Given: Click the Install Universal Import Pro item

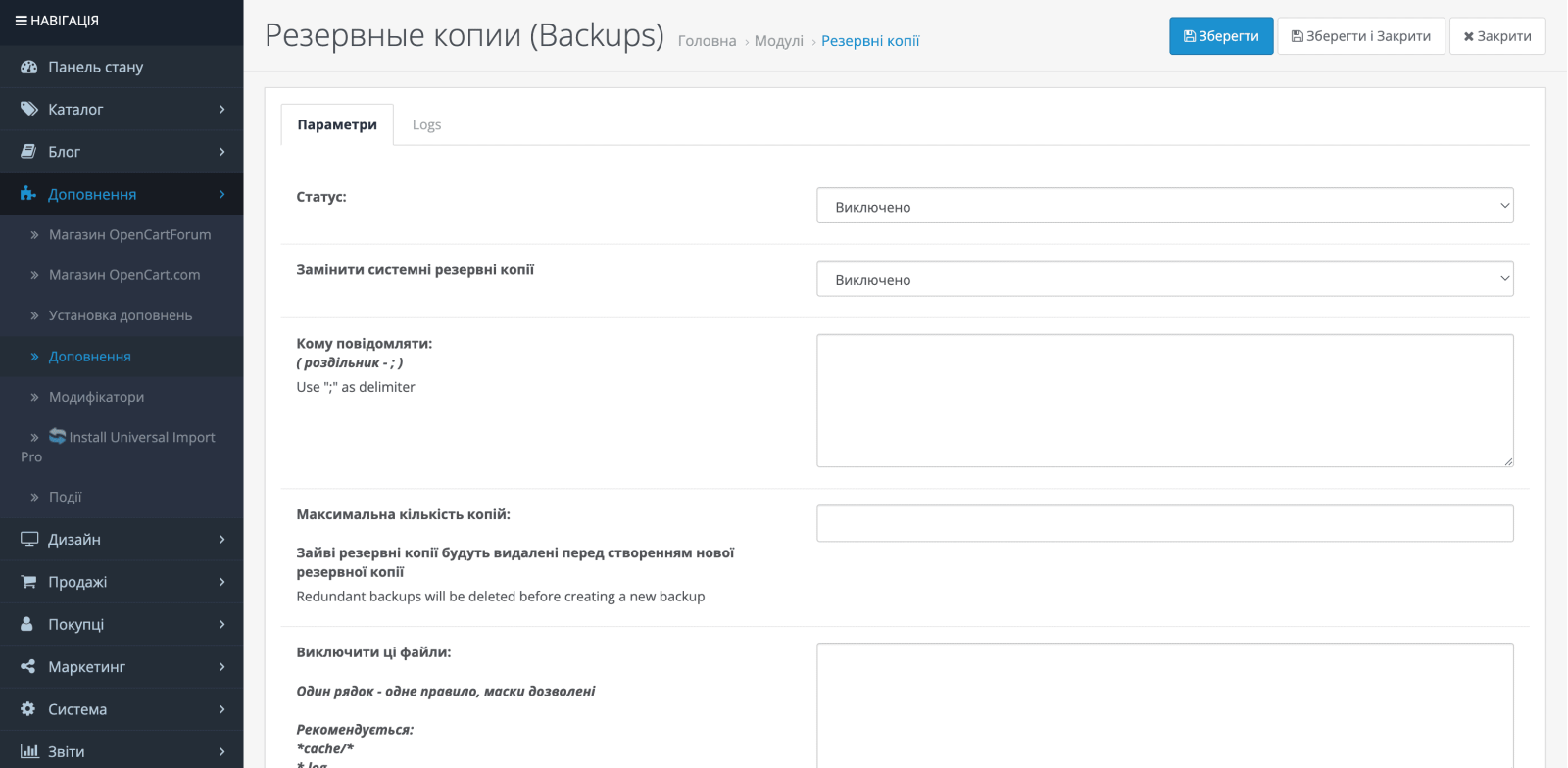Looking at the screenshot, I should [x=122, y=447].
